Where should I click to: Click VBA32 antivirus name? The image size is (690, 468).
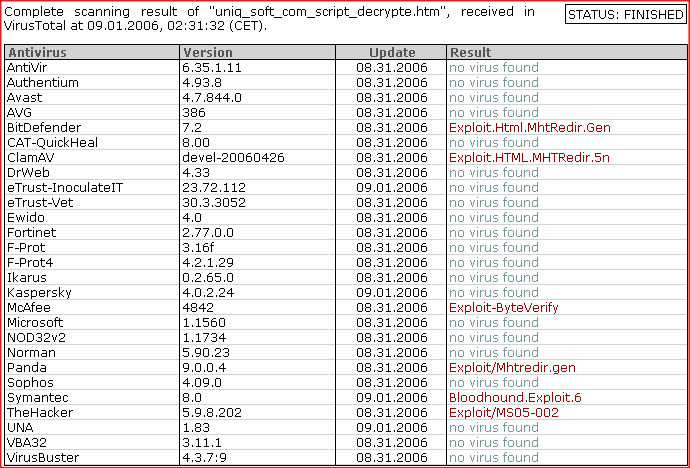pos(27,442)
